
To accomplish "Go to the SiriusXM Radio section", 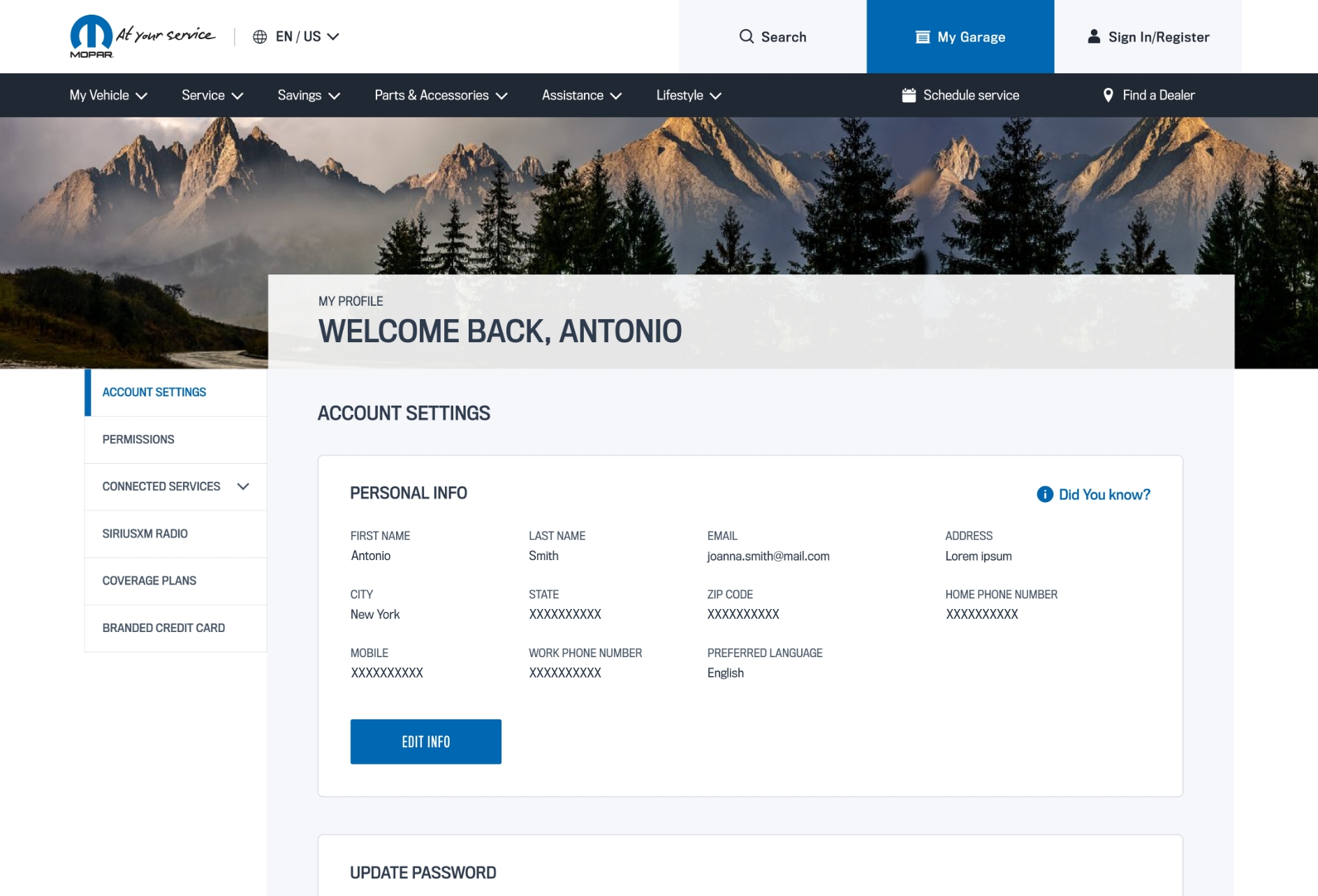I will click(145, 534).
